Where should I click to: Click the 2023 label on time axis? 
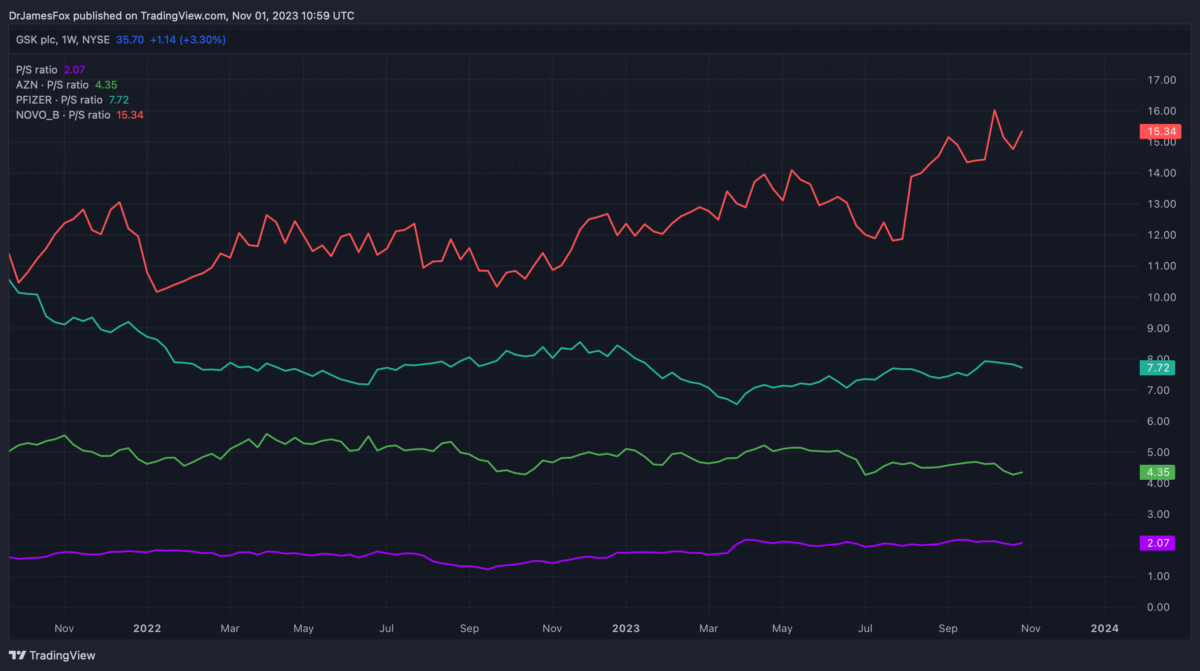[625, 628]
